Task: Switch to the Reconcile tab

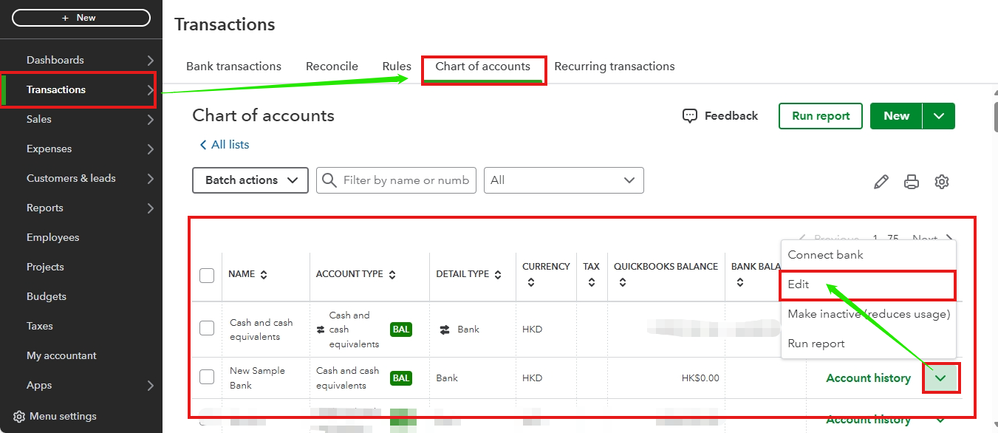Action: (332, 66)
